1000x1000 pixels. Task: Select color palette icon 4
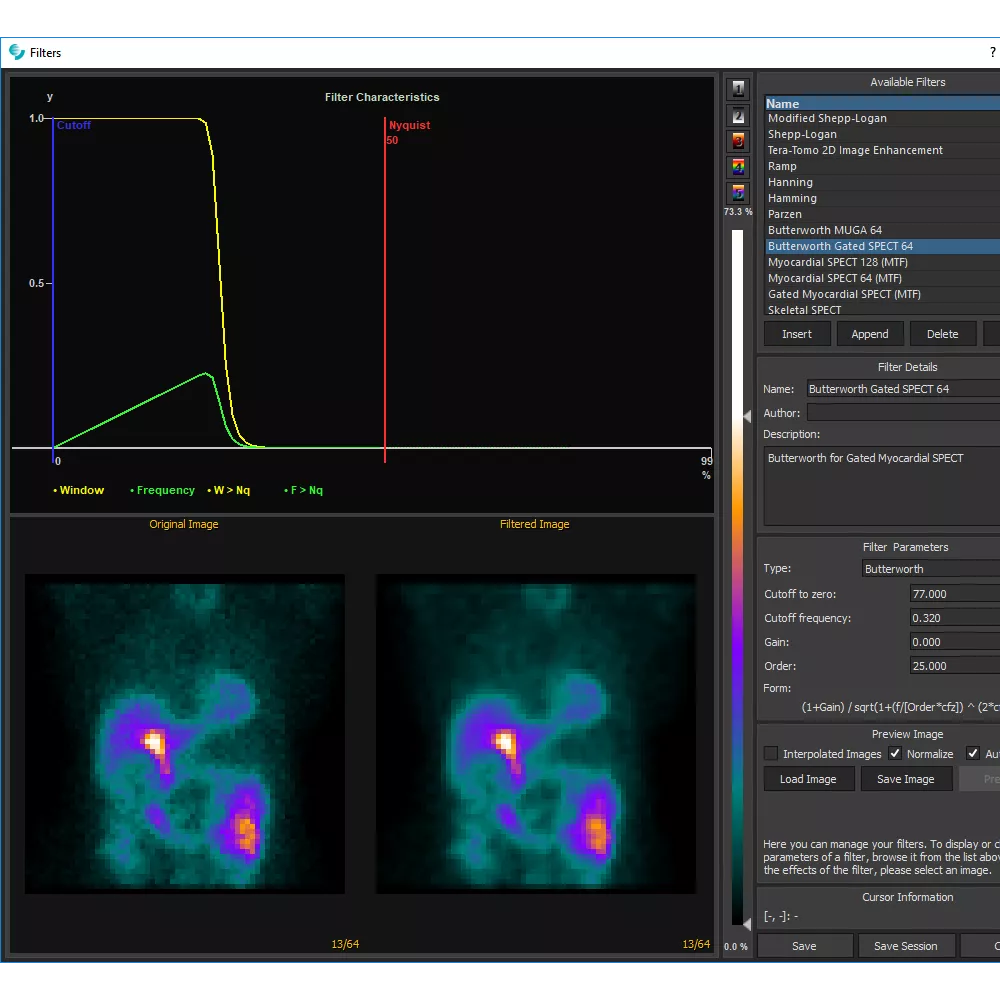click(x=738, y=167)
